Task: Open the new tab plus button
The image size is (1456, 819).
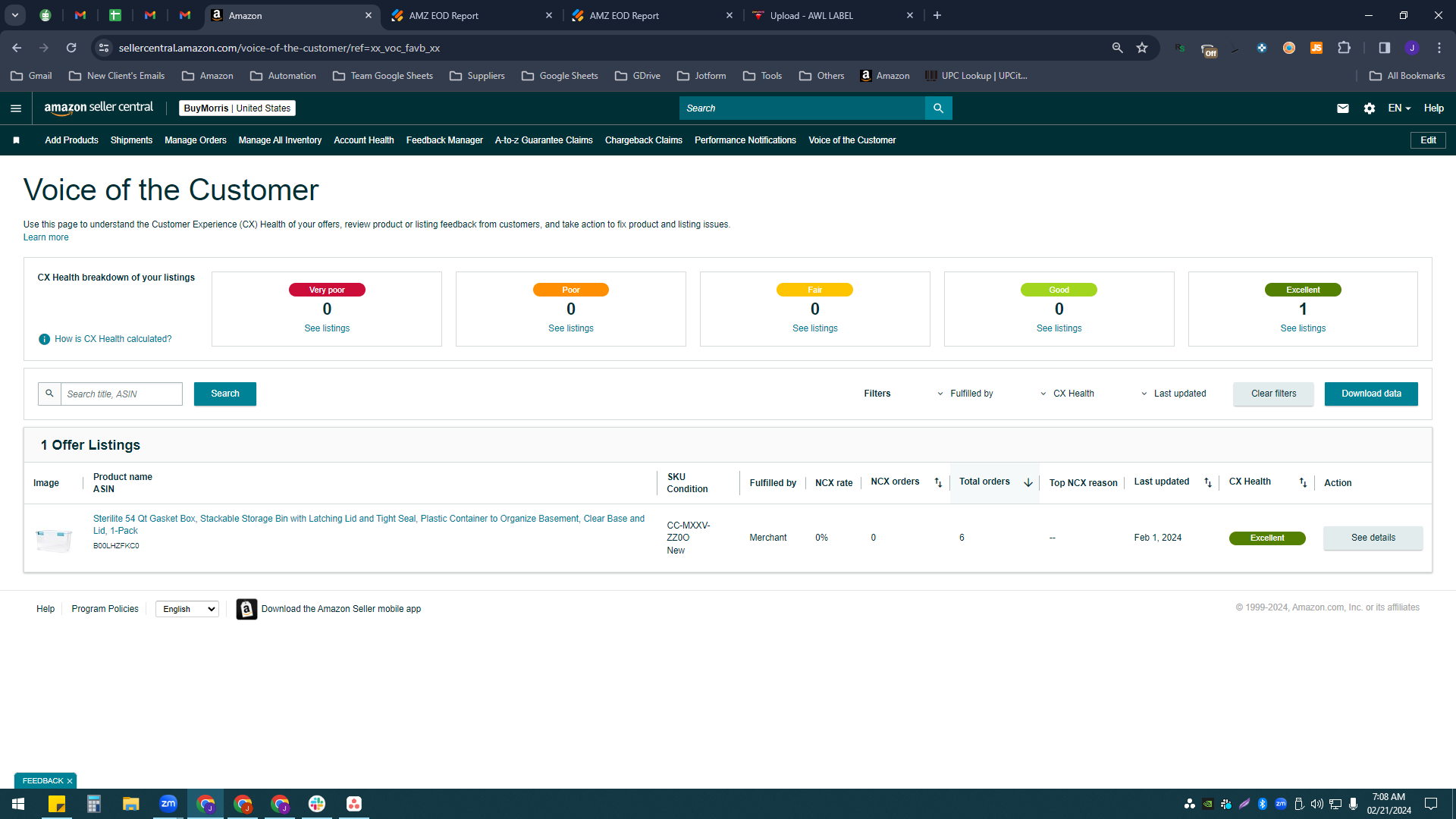Action: (x=937, y=15)
